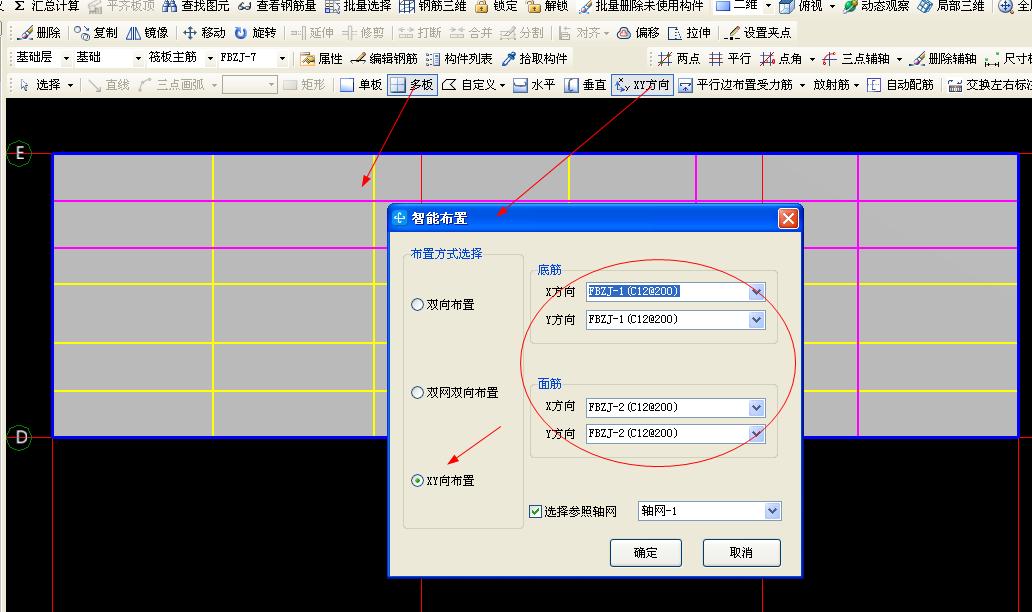Expand 平行边布置受力筋 dropdown

pos(802,86)
